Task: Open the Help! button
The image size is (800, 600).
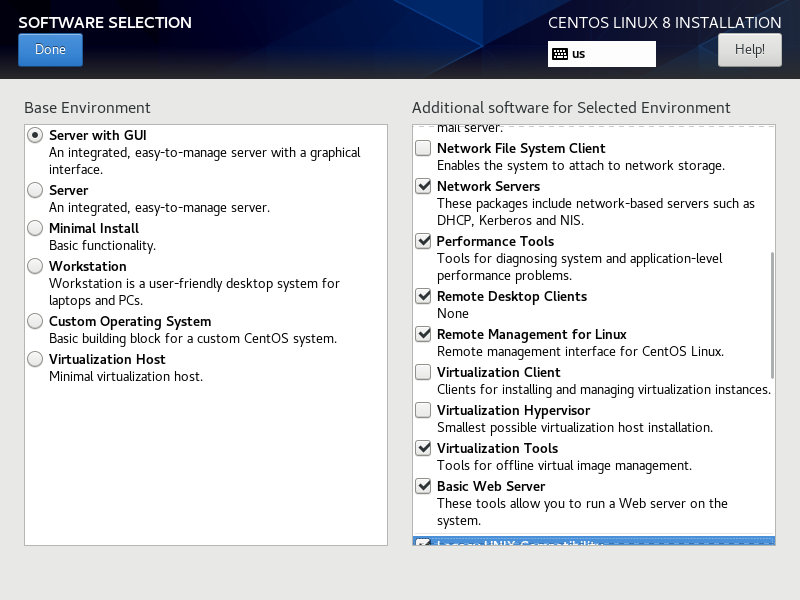Action: coord(749,50)
